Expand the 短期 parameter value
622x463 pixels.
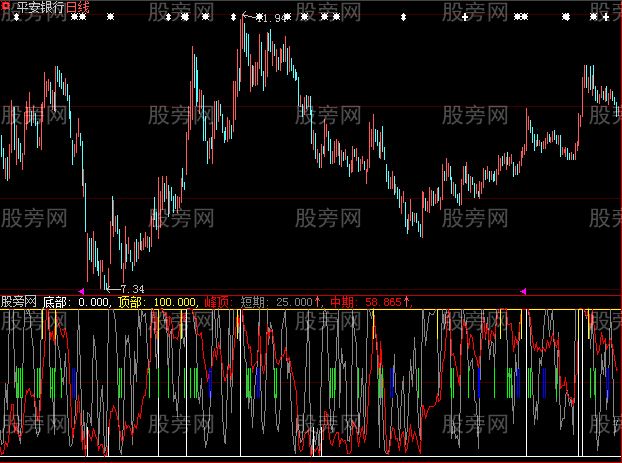pyautogui.click(x=295, y=300)
